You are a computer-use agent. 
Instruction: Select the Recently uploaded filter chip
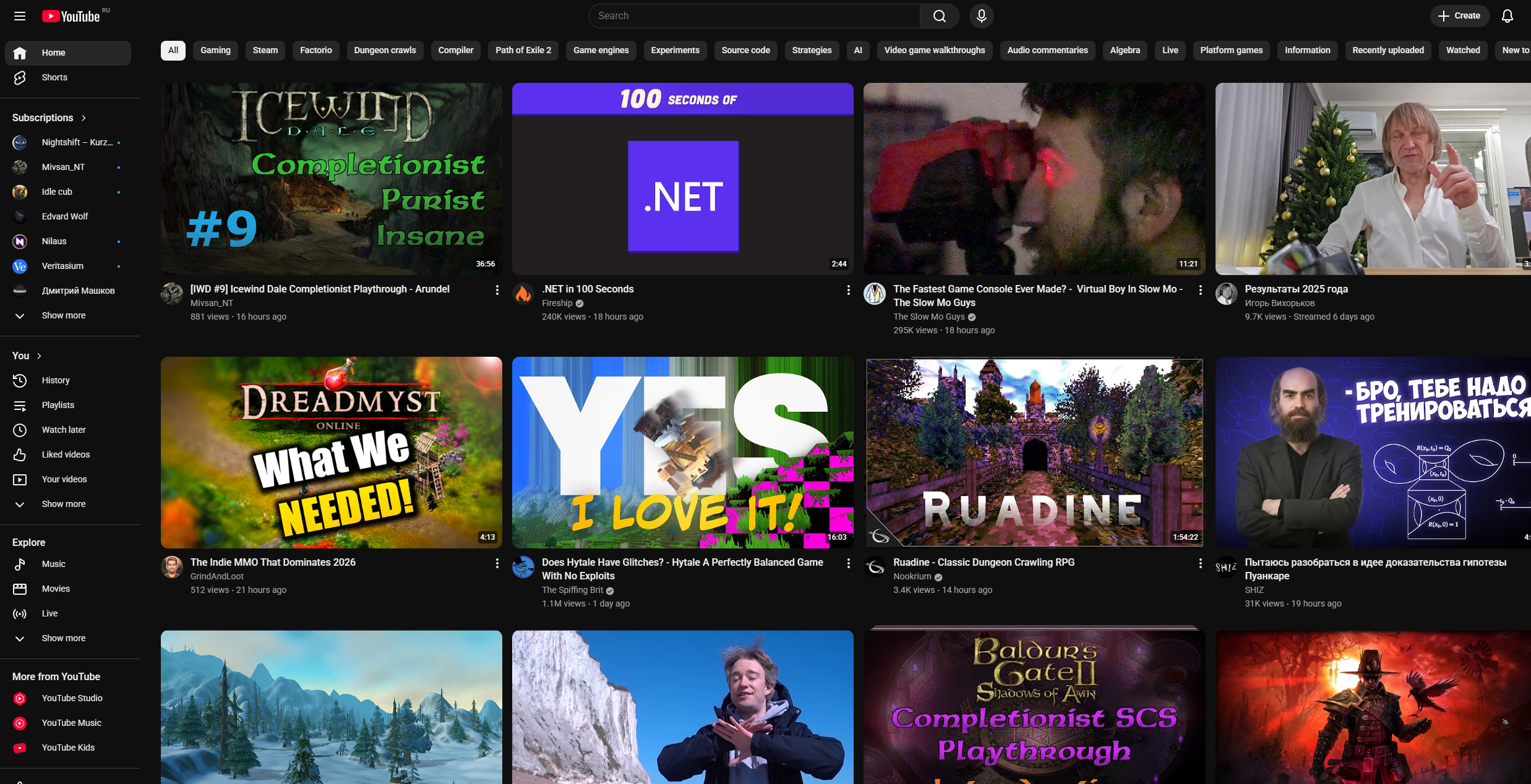tap(1387, 50)
